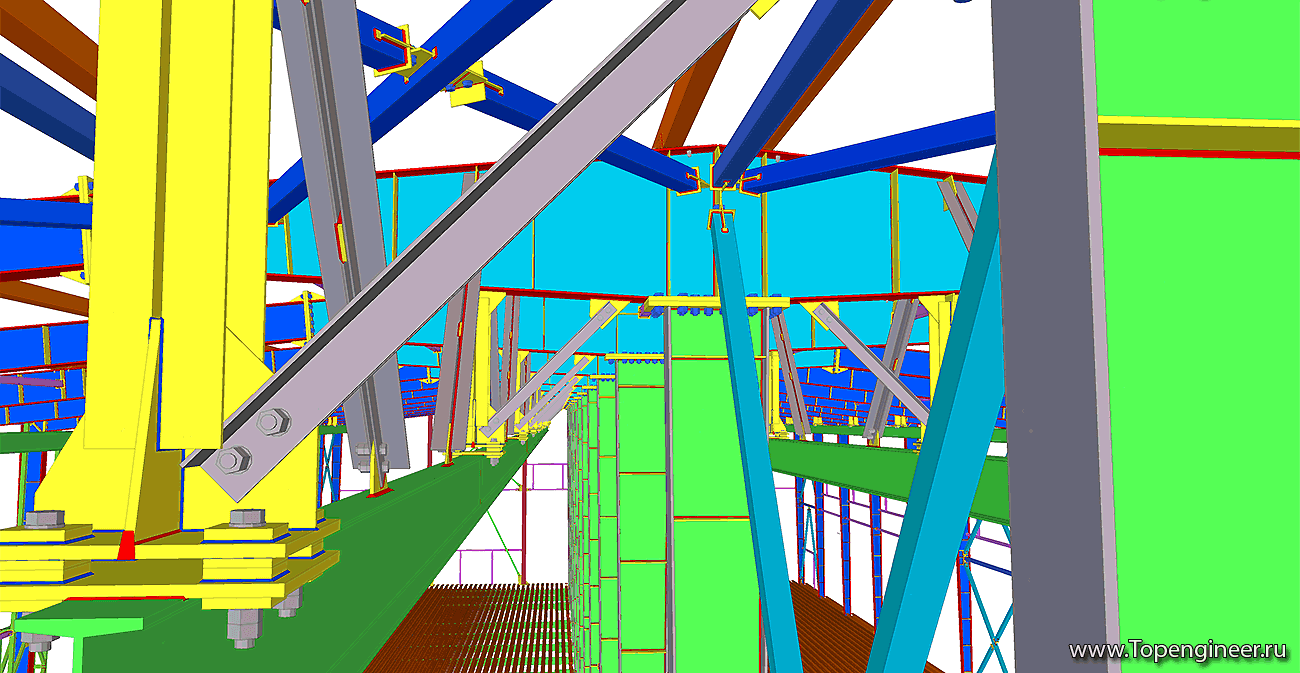Select the lower hex bolt on grey brace
This screenshot has height=673, width=1300.
point(232,460)
